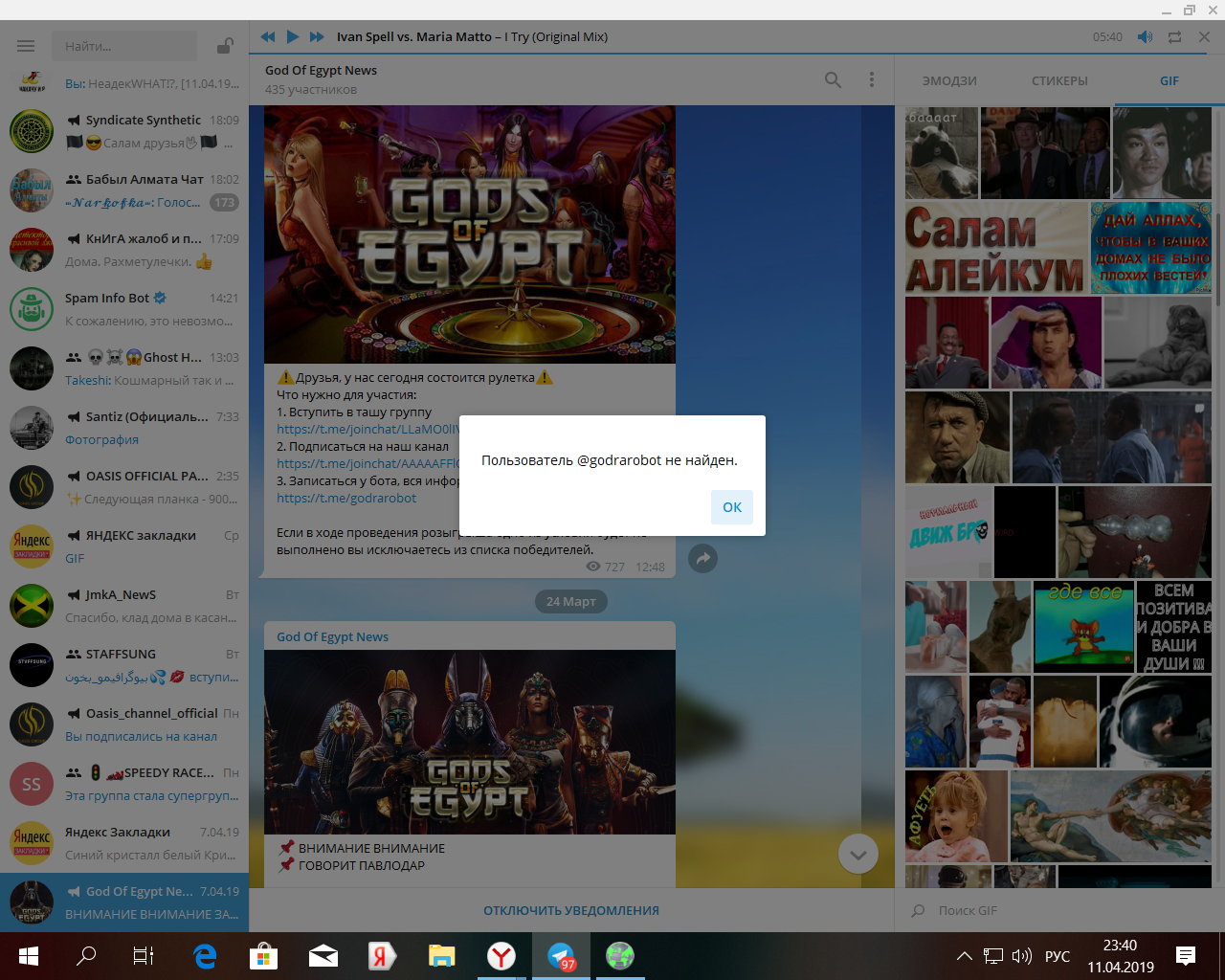Open the Spam Info Bot chat

click(x=124, y=309)
